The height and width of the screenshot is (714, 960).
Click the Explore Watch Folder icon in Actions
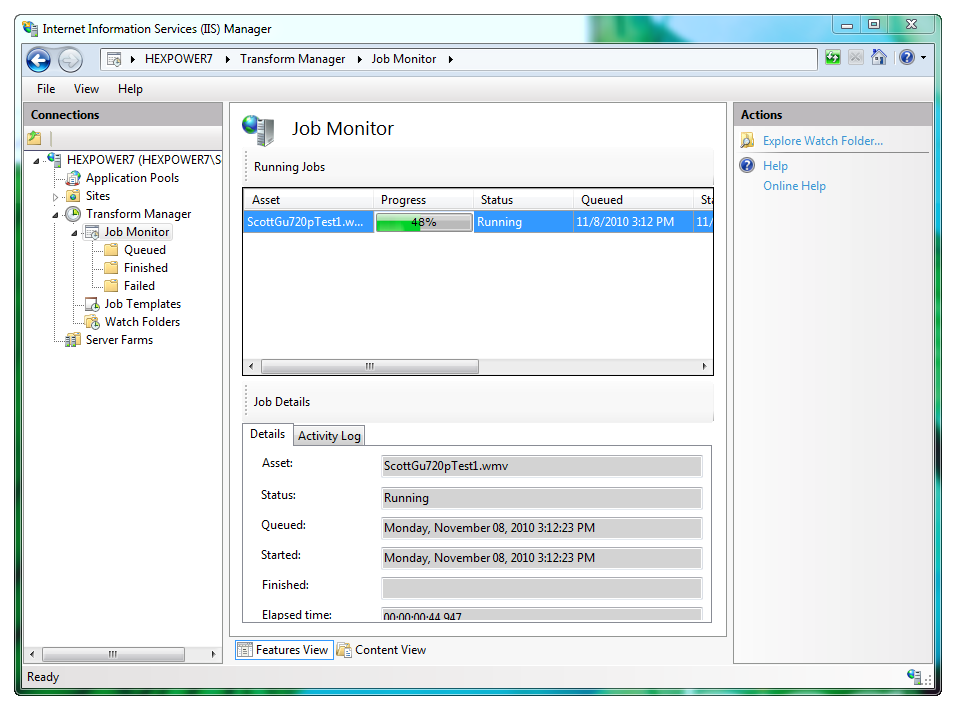tap(747, 141)
